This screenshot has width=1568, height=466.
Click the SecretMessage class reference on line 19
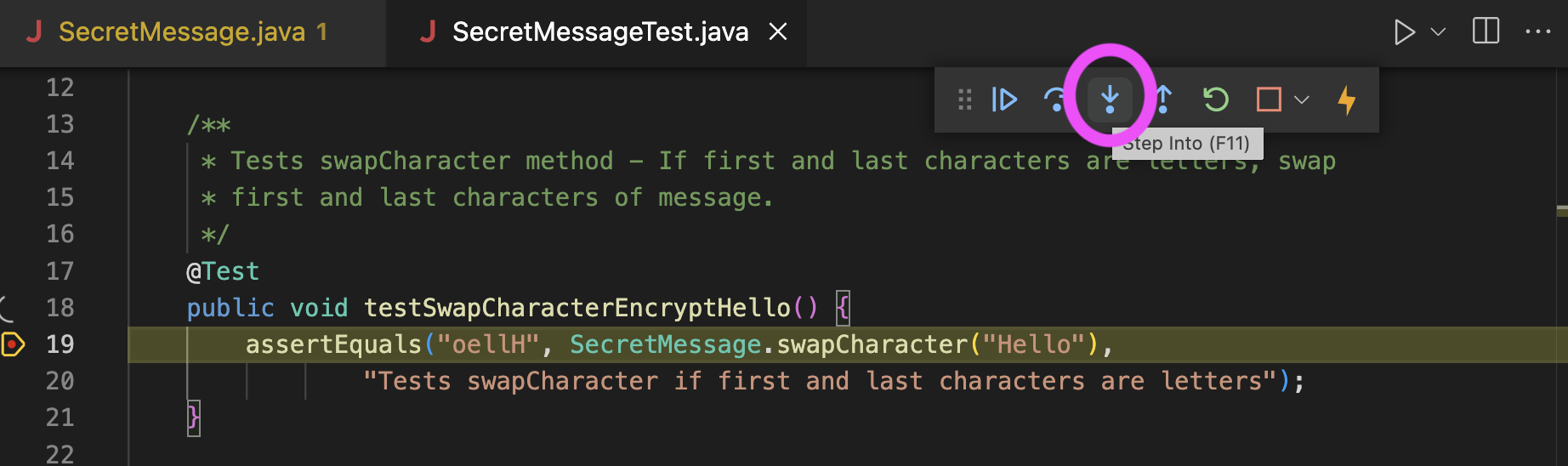665,344
